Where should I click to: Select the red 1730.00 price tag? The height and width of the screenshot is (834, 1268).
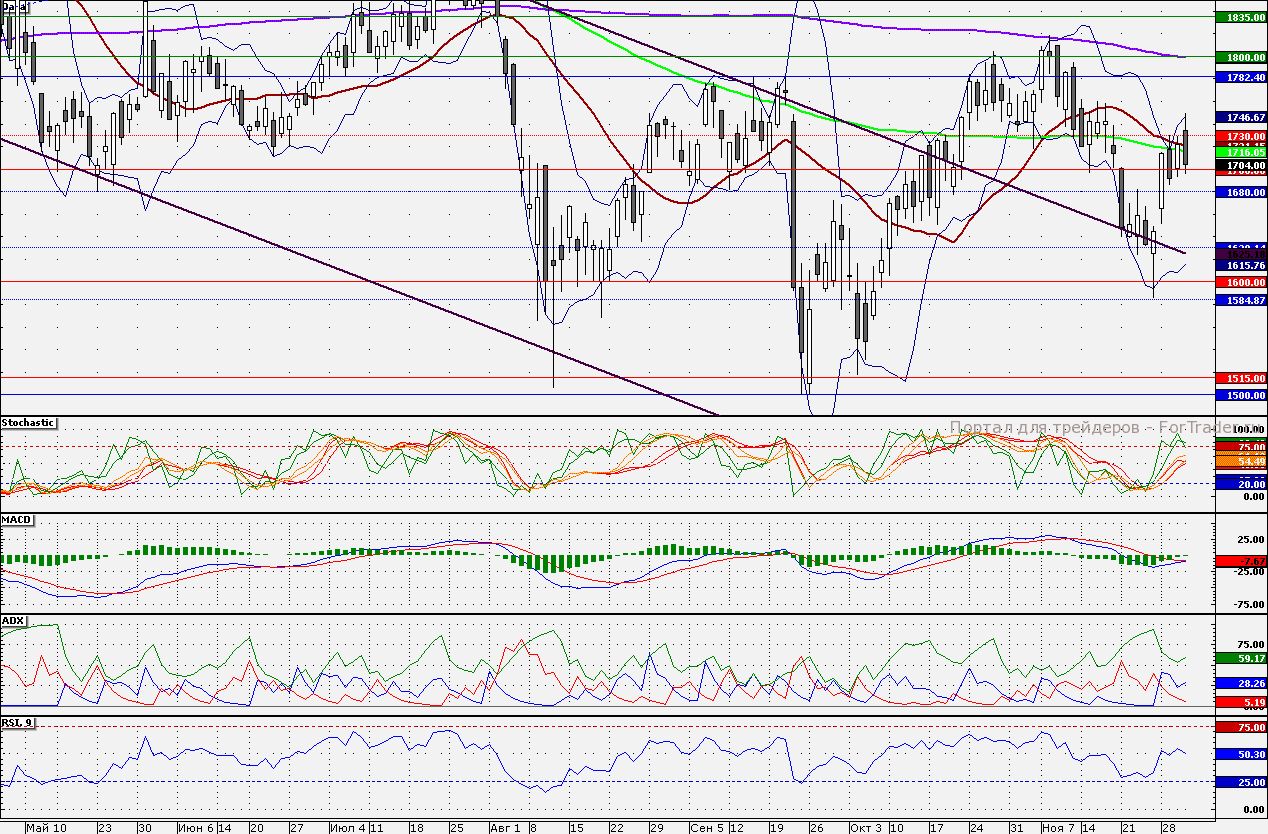tap(1240, 136)
